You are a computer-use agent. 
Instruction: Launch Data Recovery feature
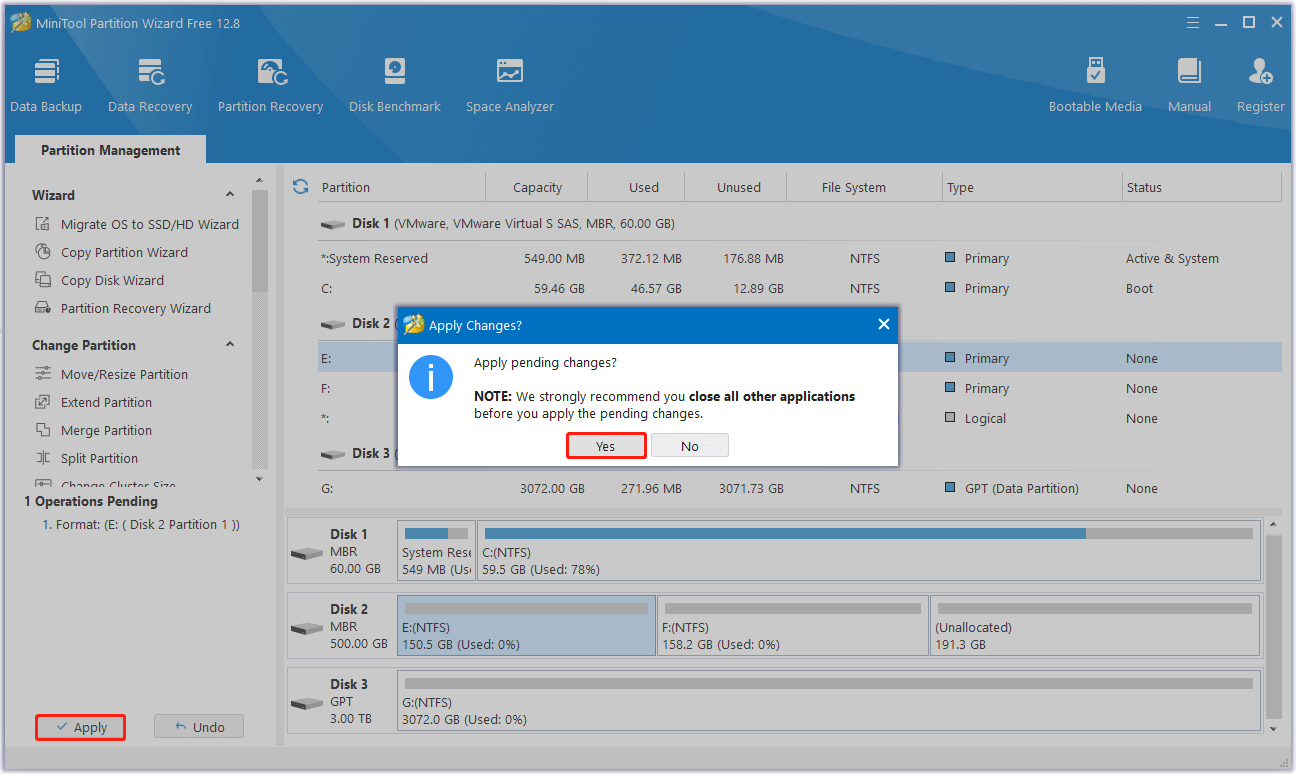pos(150,85)
